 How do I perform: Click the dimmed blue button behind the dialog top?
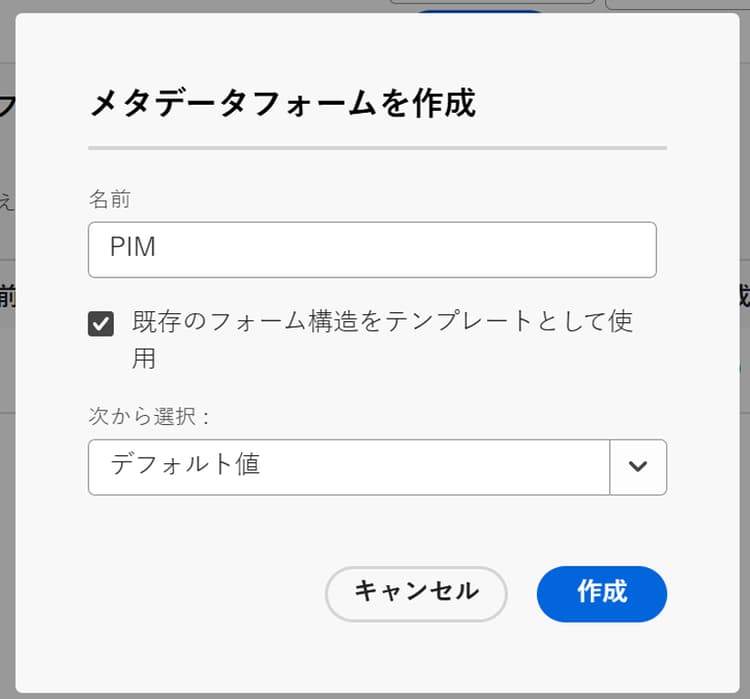[480, 8]
